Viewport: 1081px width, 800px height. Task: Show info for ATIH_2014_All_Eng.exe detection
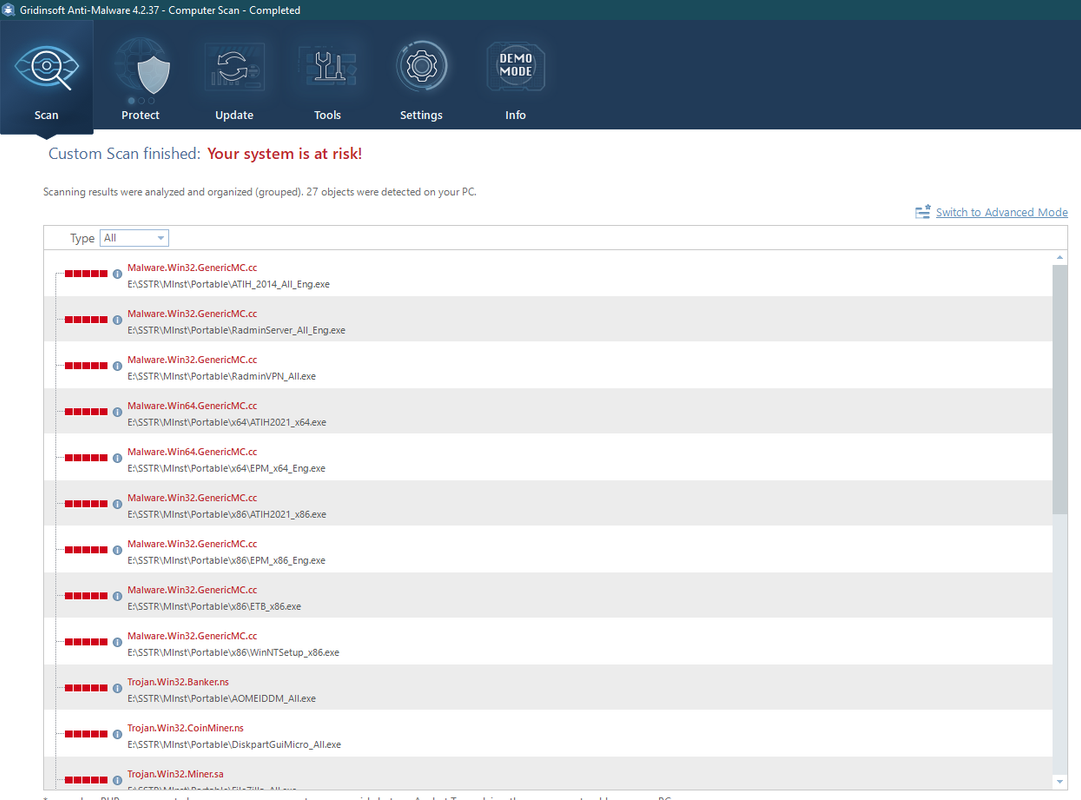coord(117,274)
